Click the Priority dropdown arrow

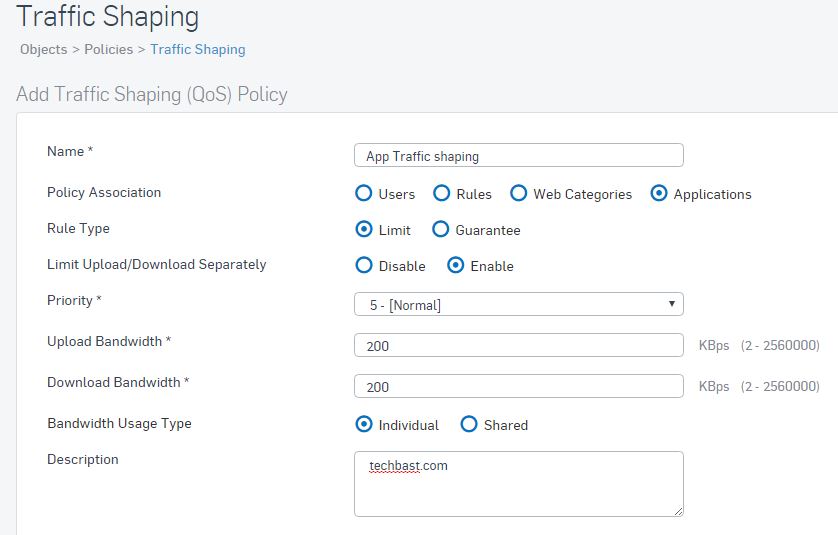pos(672,304)
